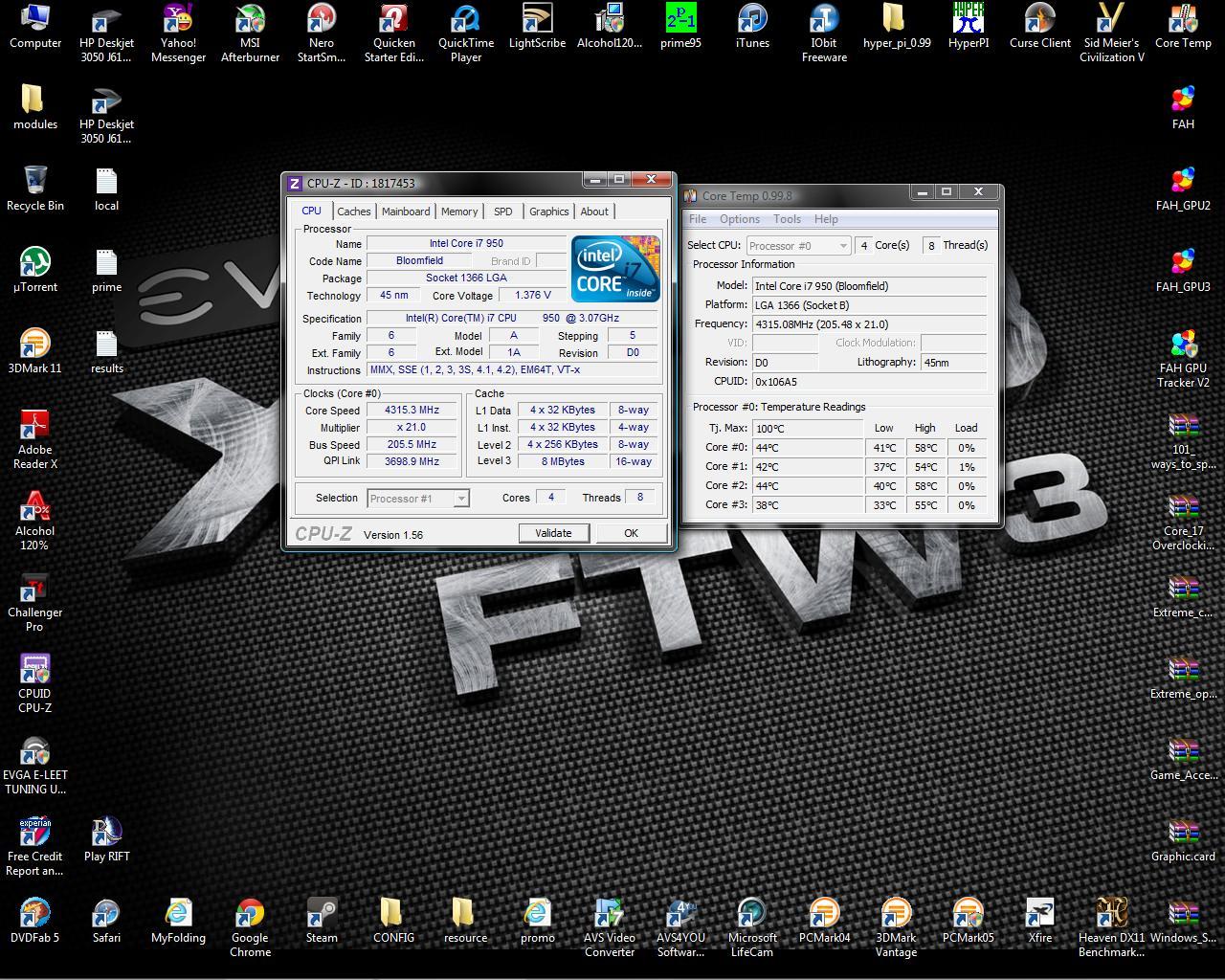
Task: Launch Google Chrome from desktop
Action: 250,928
